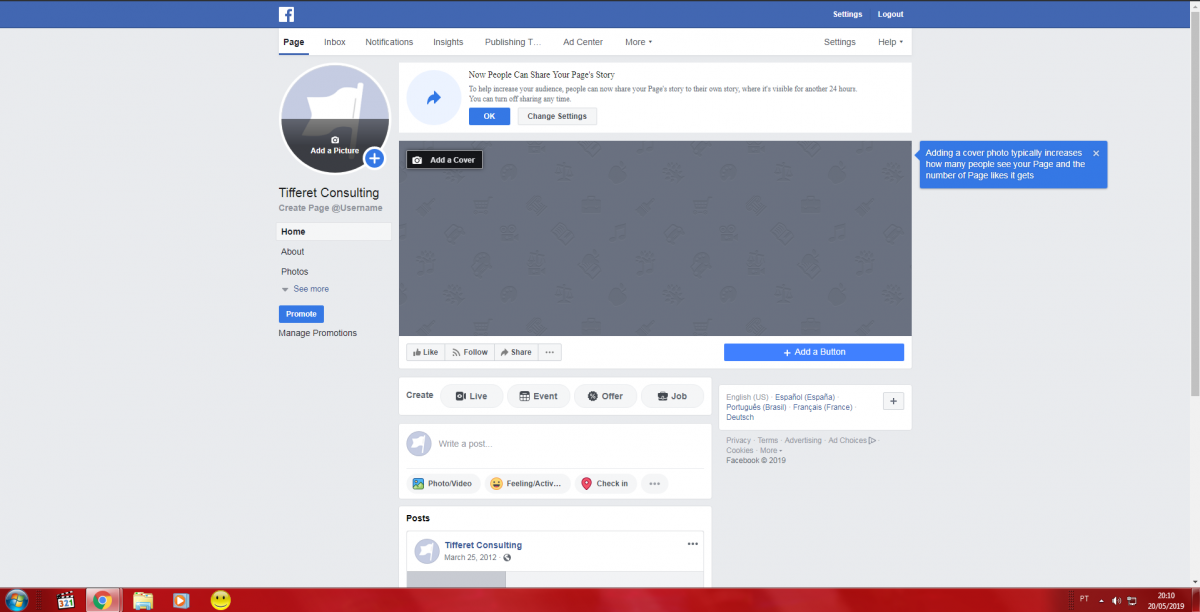This screenshot has width=1200, height=612.
Task: Click the more post options ellipsis button
Action: 654,484
